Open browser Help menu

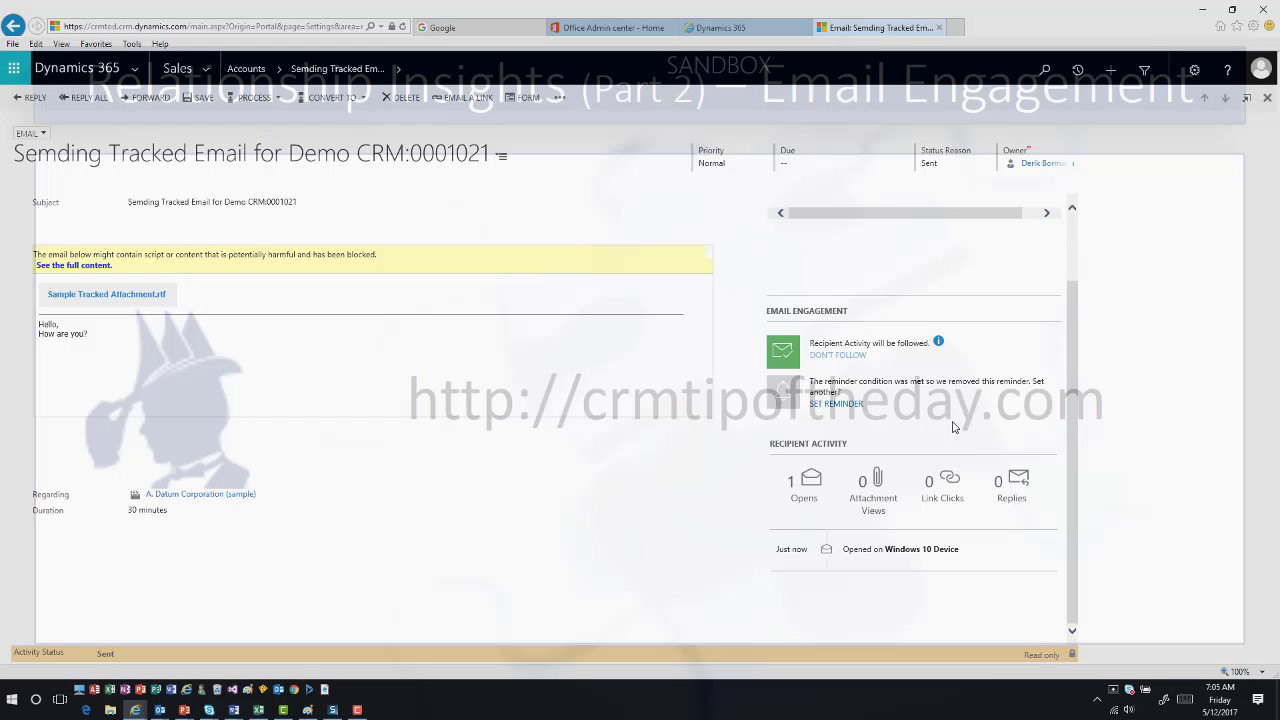[160, 44]
